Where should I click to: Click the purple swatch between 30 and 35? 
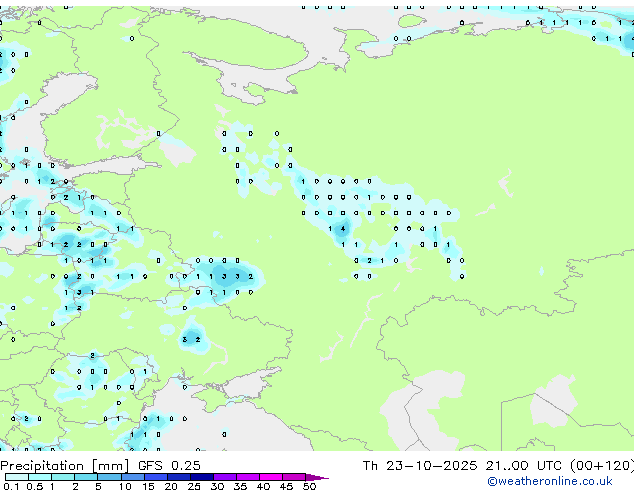[x=225, y=477]
